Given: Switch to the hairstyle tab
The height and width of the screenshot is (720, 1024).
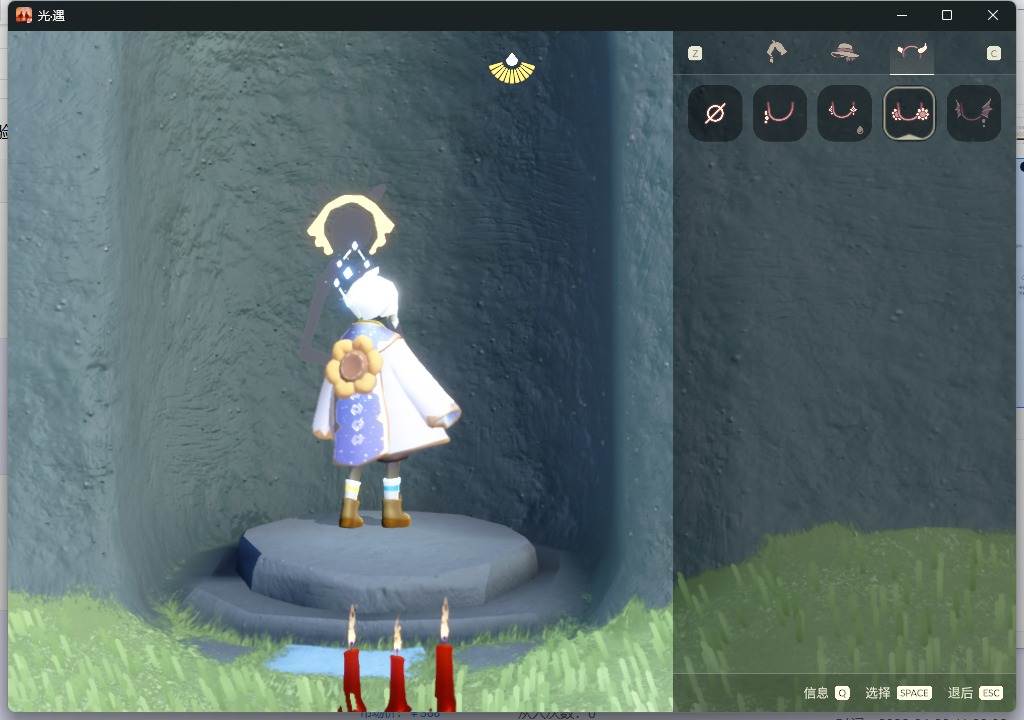Looking at the screenshot, I should point(776,52).
